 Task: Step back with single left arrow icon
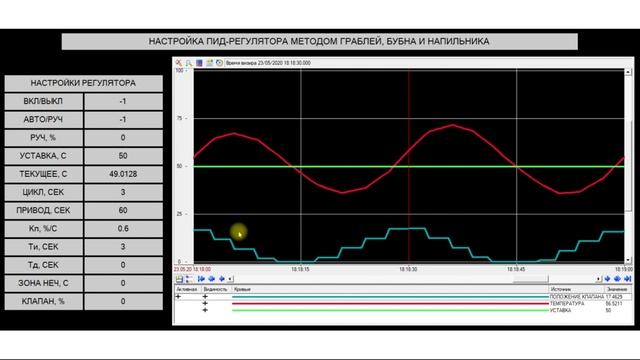click(x=222, y=279)
